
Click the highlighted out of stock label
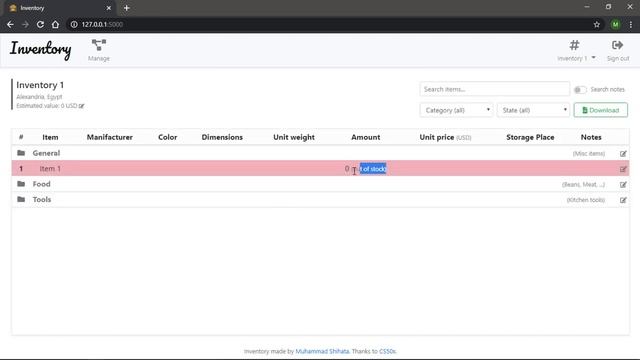point(373,169)
